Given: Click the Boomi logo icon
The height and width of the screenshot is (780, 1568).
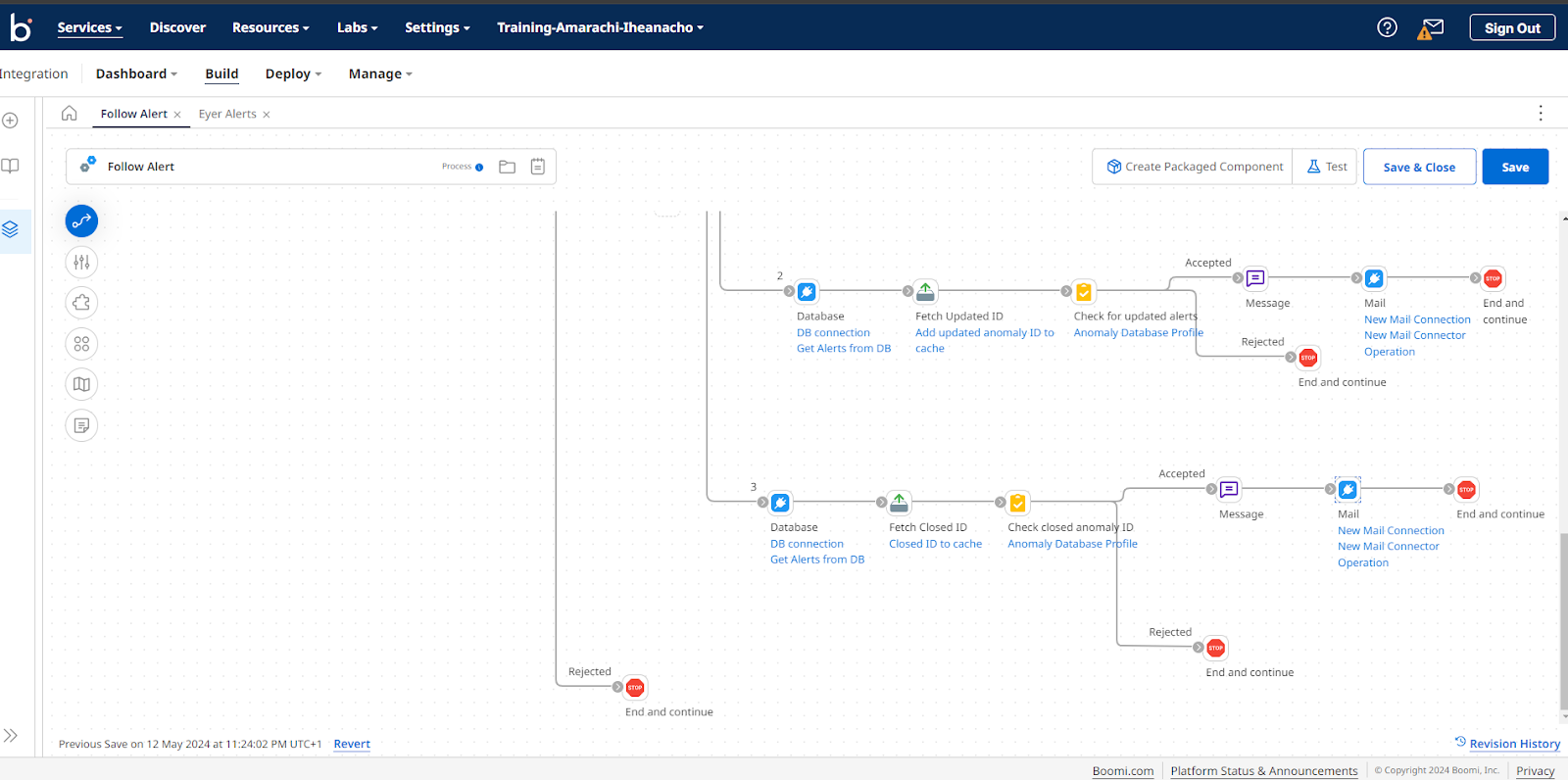Looking at the screenshot, I should [21, 27].
